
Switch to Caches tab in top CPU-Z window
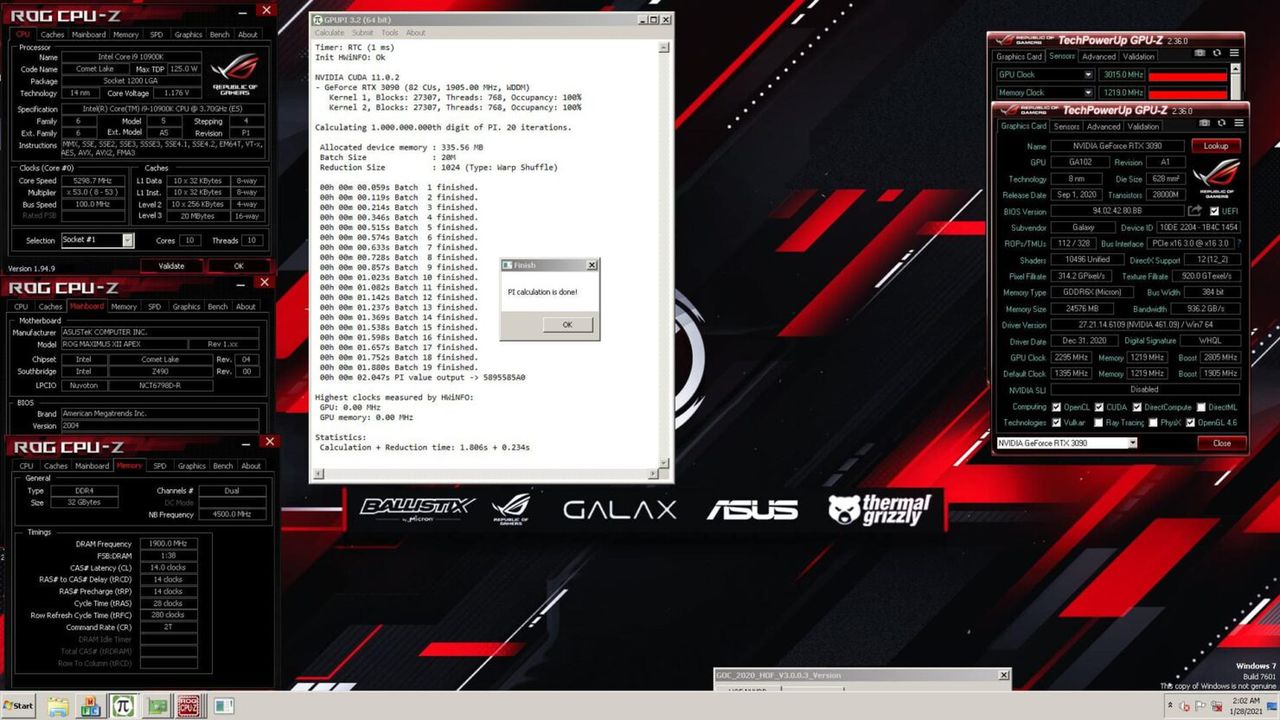point(53,34)
